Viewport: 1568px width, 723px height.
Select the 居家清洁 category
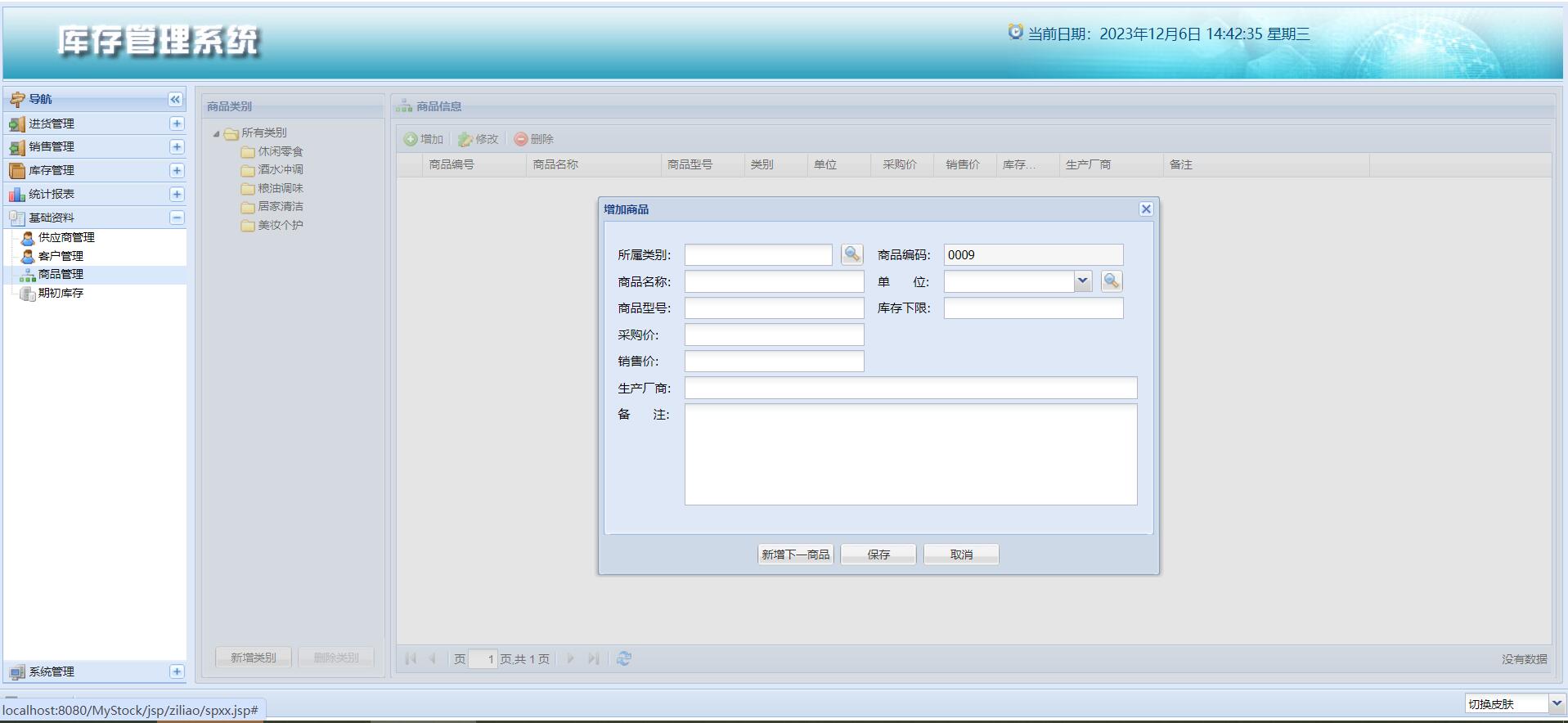click(281, 206)
